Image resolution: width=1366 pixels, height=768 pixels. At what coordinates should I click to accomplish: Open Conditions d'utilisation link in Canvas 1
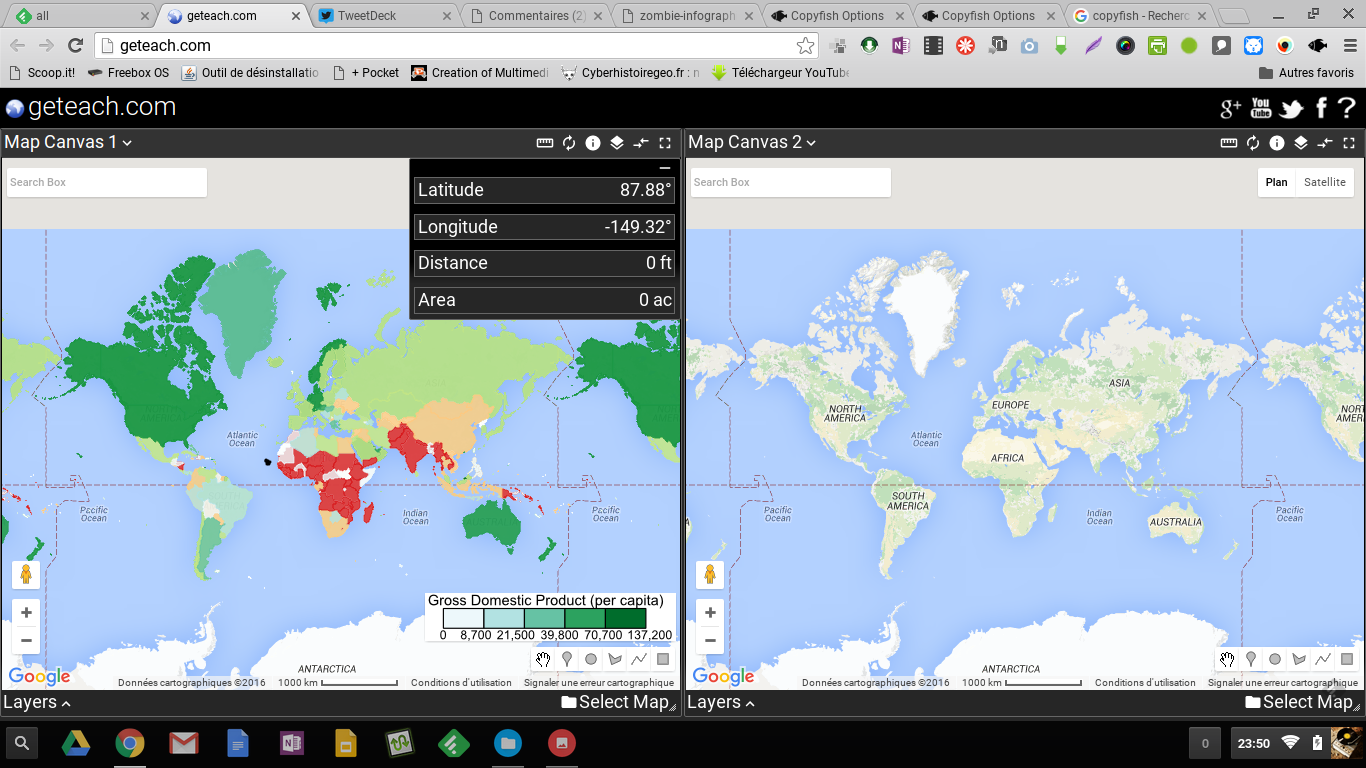461,683
